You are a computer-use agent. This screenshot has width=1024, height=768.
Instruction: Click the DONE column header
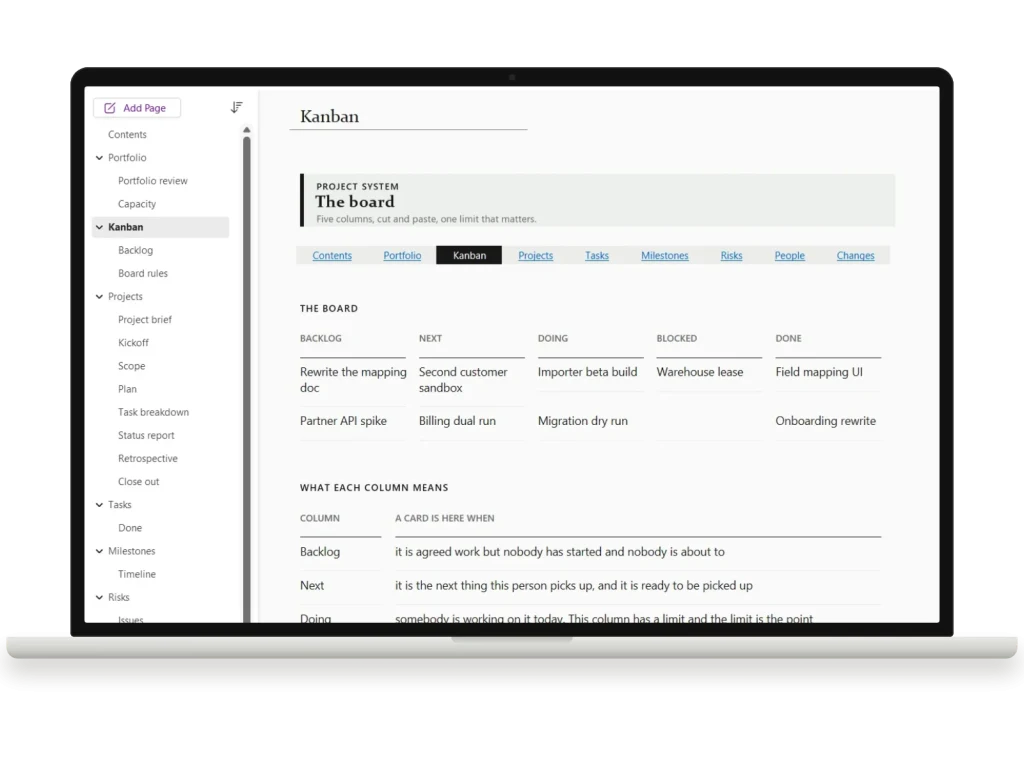pyautogui.click(x=788, y=338)
